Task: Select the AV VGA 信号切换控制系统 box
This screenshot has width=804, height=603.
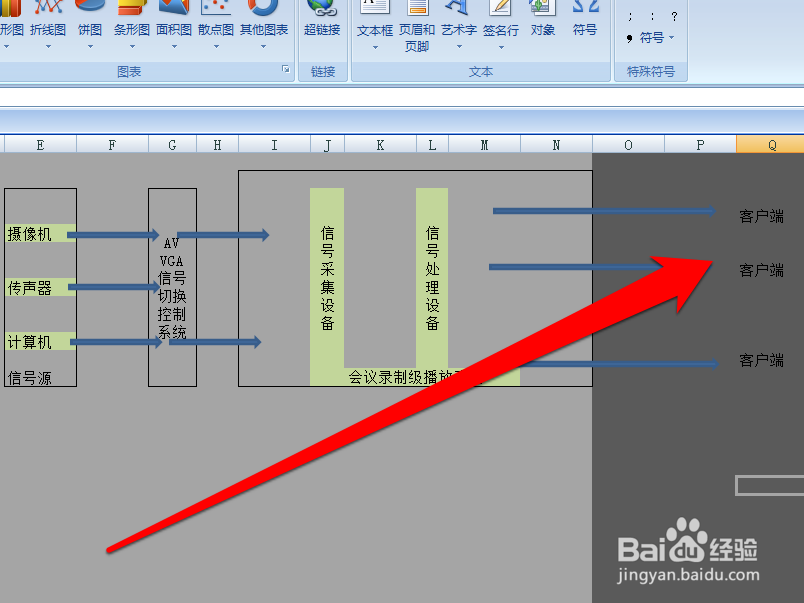Action: [172, 287]
